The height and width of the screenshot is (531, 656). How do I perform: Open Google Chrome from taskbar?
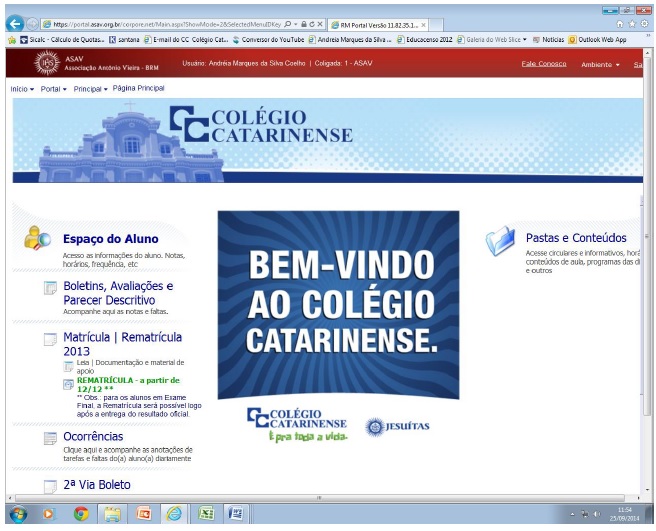81,513
